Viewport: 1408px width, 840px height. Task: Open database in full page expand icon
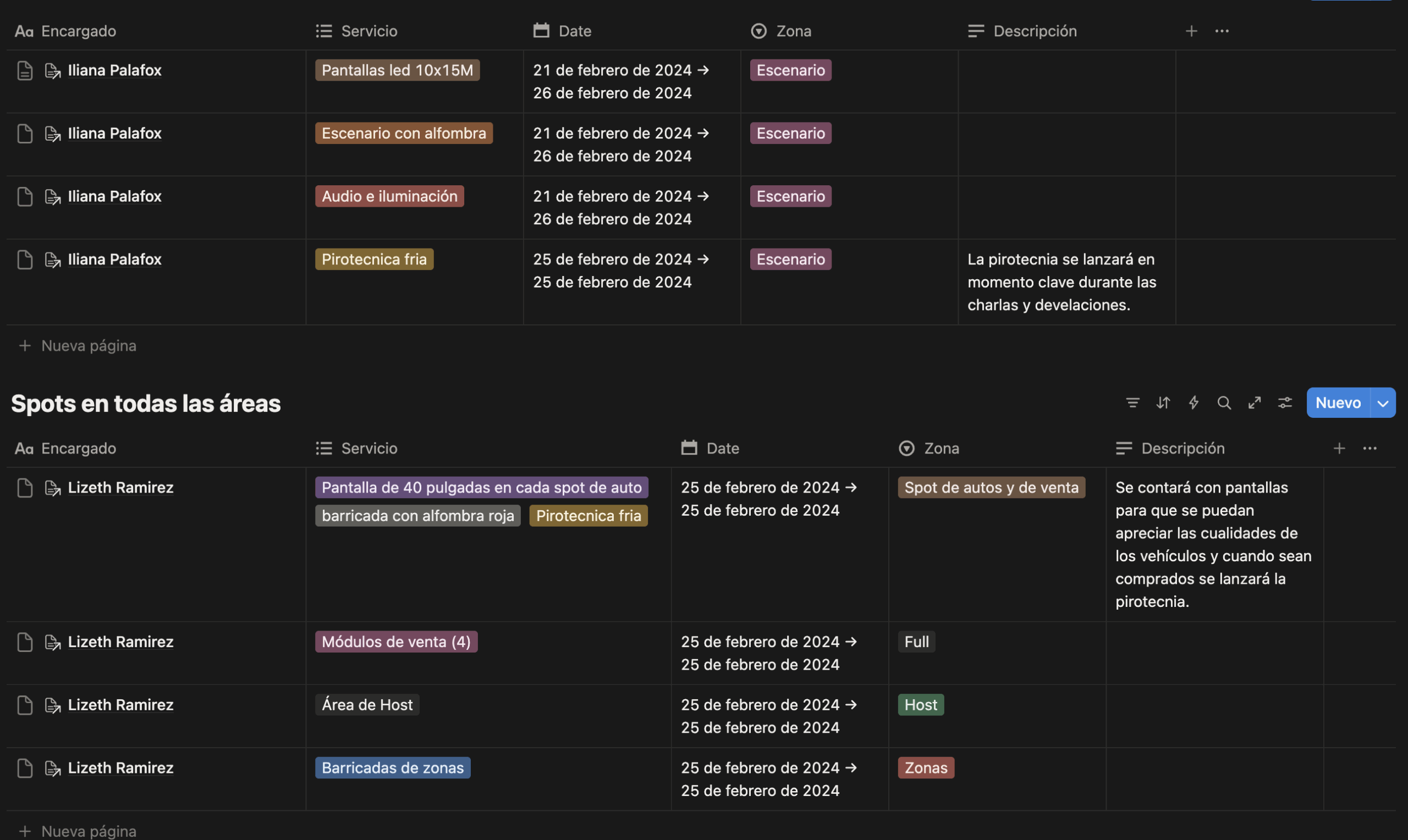click(1255, 402)
